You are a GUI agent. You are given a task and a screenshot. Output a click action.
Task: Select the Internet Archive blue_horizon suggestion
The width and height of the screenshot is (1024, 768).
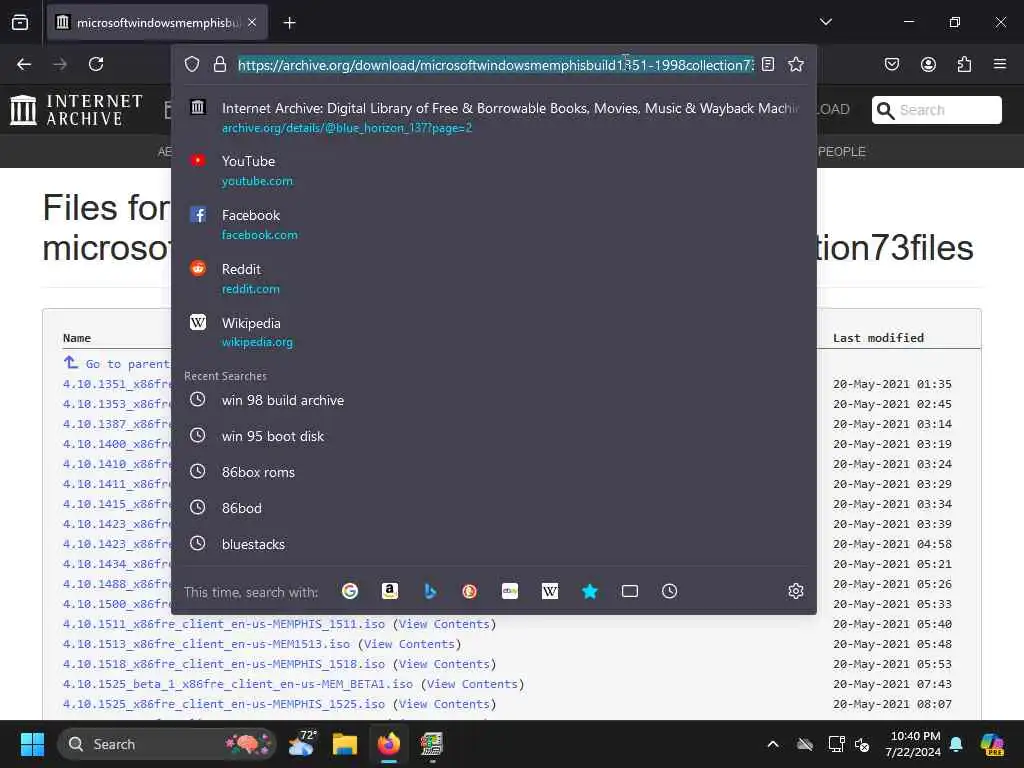pyautogui.click(x=494, y=117)
